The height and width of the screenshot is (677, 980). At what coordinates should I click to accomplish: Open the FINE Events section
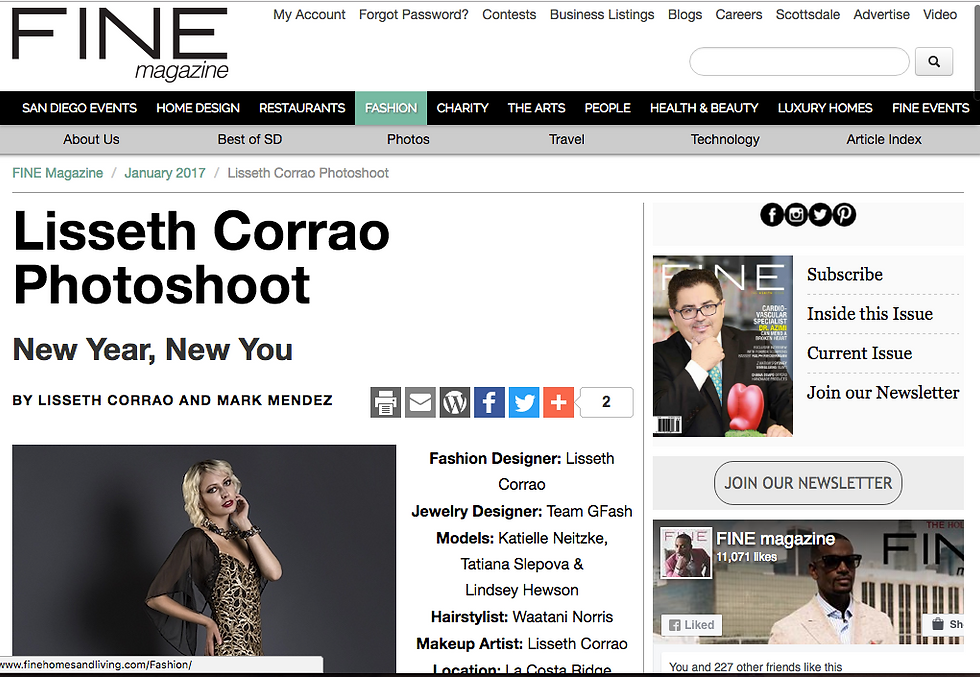931,108
